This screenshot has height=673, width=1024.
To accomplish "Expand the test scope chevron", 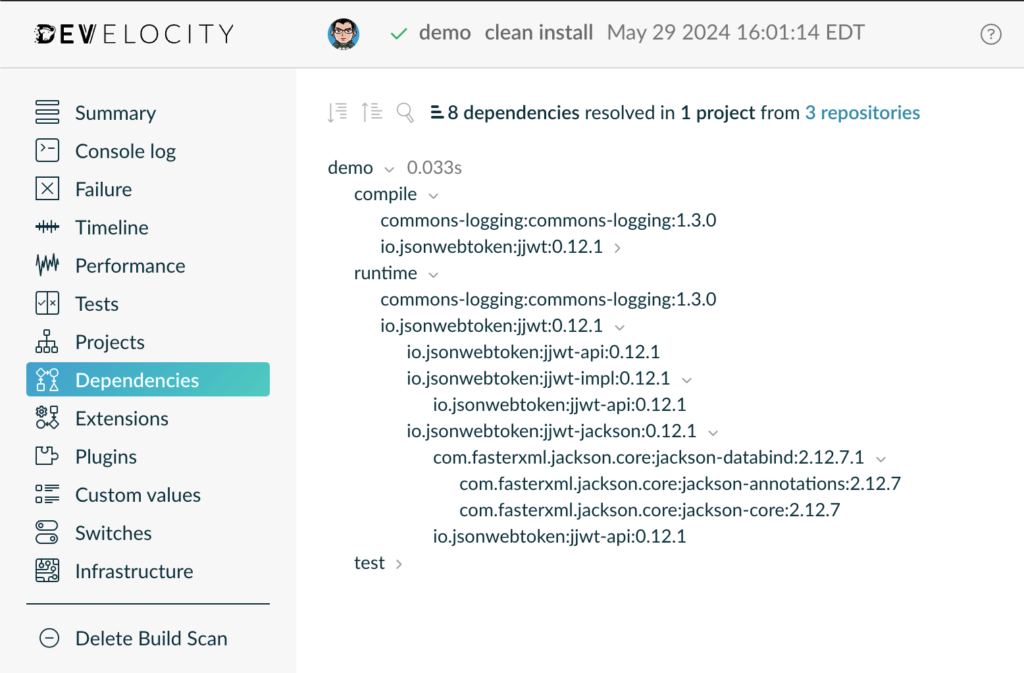I will tap(399, 564).
